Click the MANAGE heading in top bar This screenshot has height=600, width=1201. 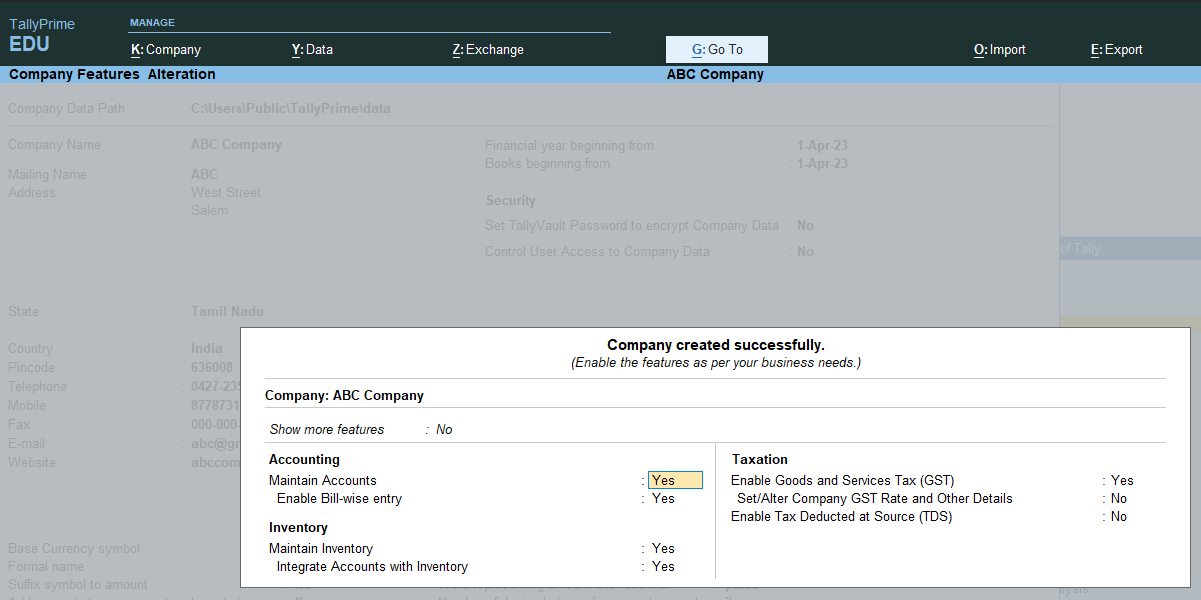pyautogui.click(x=152, y=22)
